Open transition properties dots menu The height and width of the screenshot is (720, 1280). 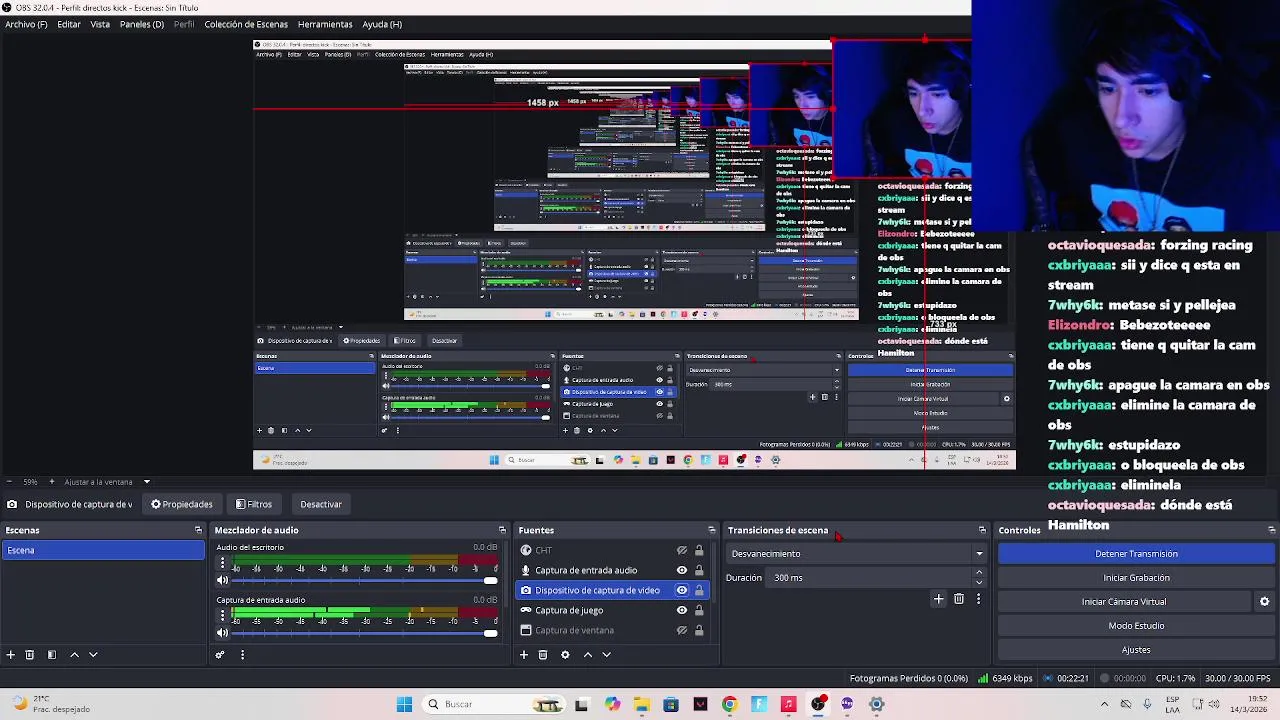pos(978,599)
